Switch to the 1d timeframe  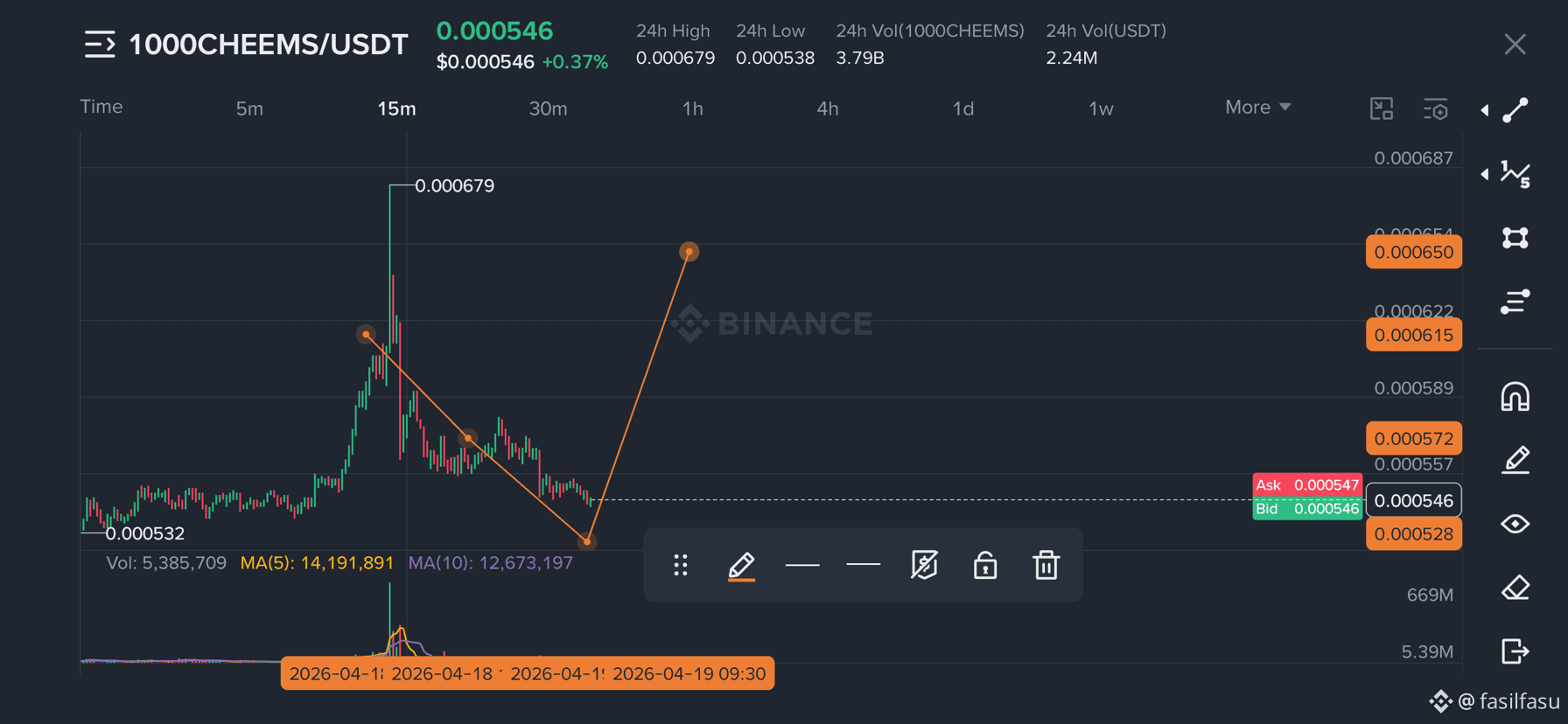pos(962,108)
